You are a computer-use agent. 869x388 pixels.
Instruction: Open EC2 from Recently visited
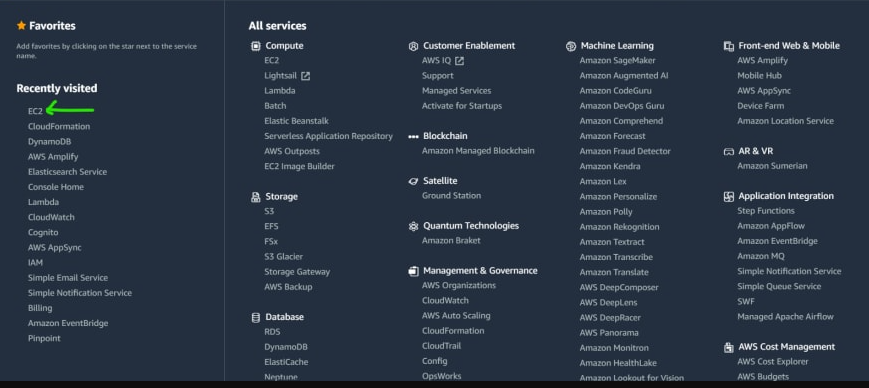pyautogui.click(x=35, y=111)
